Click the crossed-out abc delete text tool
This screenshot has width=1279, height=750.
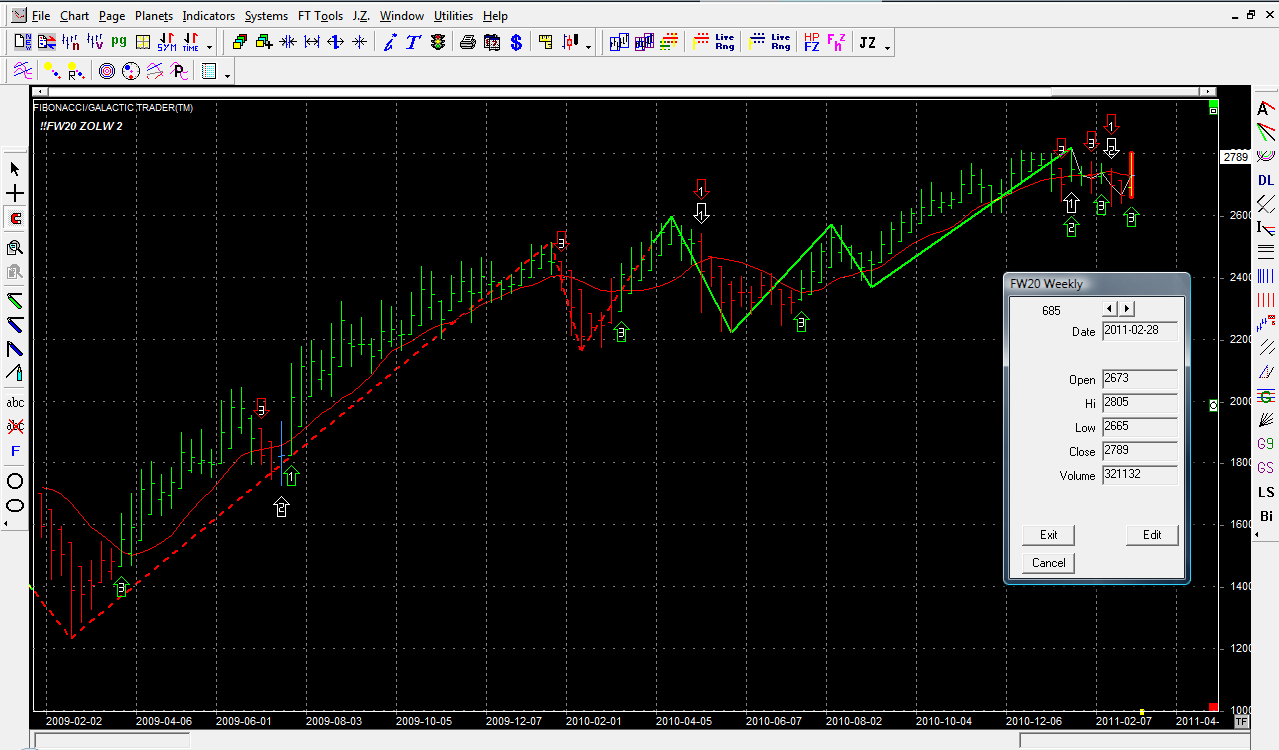pyautogui.click(x=15, y=426)
